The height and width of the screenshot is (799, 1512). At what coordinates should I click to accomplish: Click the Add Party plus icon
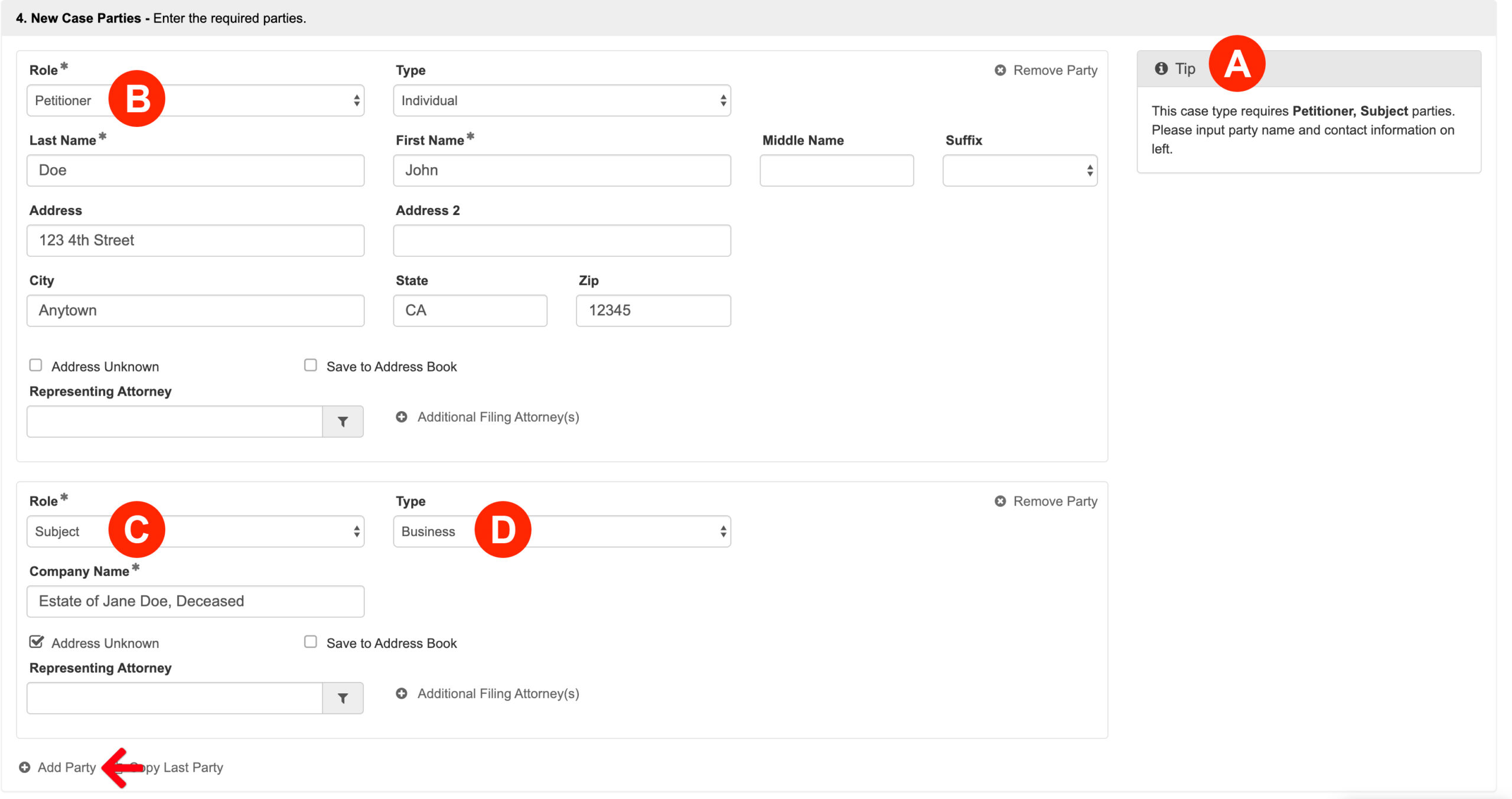pyautogui.click(x=25, y=767)
